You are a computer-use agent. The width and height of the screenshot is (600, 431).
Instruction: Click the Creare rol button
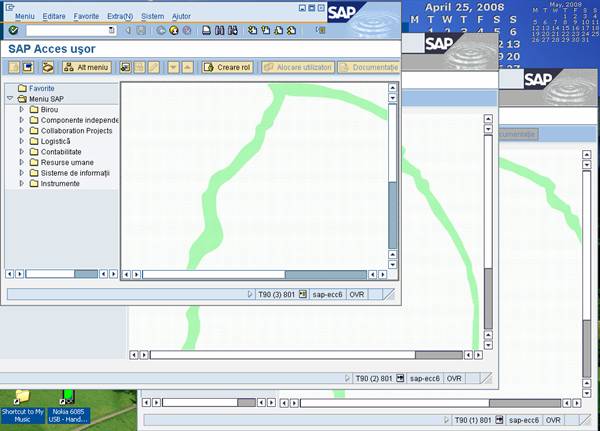point(228,67)
